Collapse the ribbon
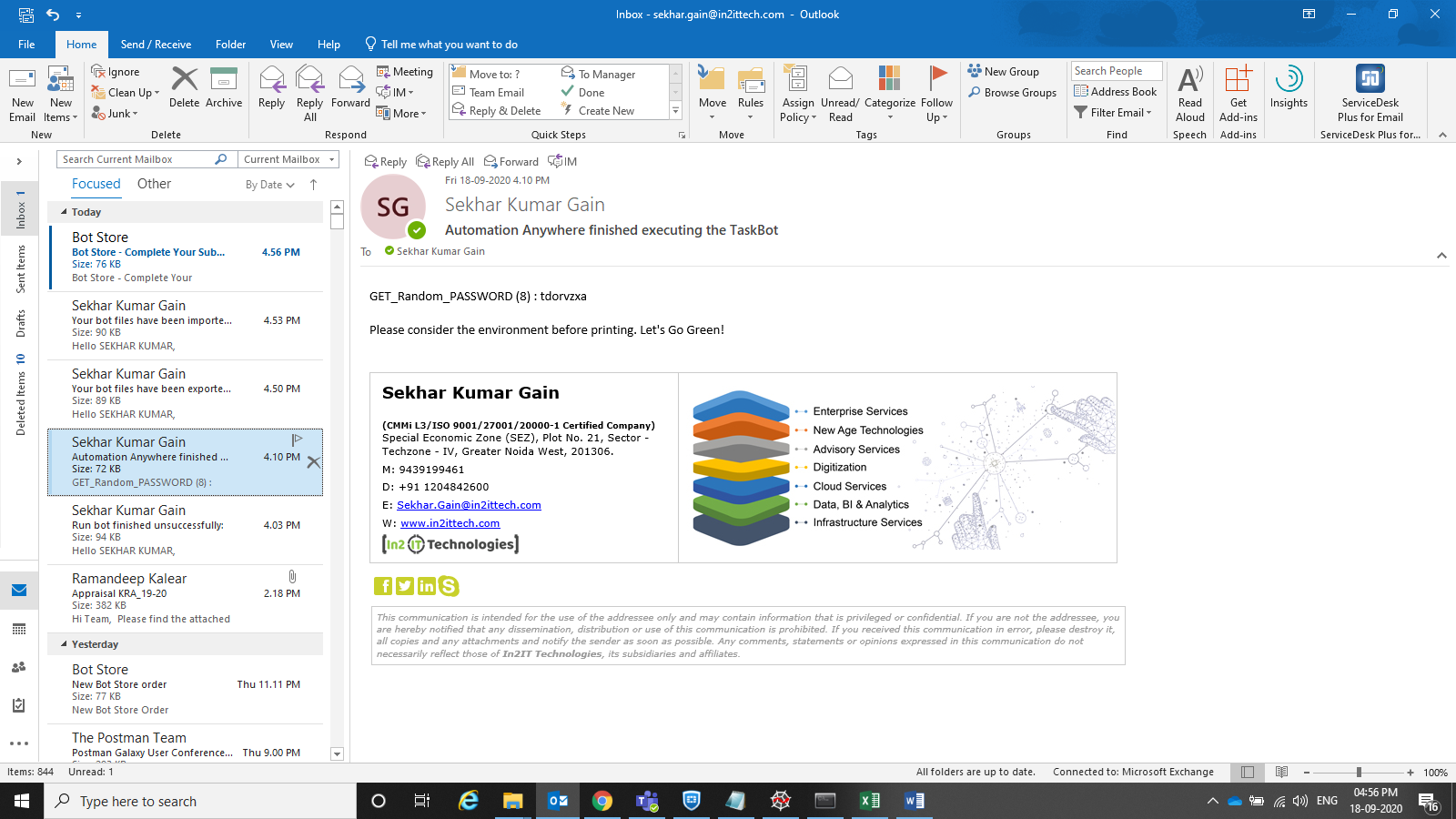Viewport: 1456px width, 819px height. coord(1442,135)
